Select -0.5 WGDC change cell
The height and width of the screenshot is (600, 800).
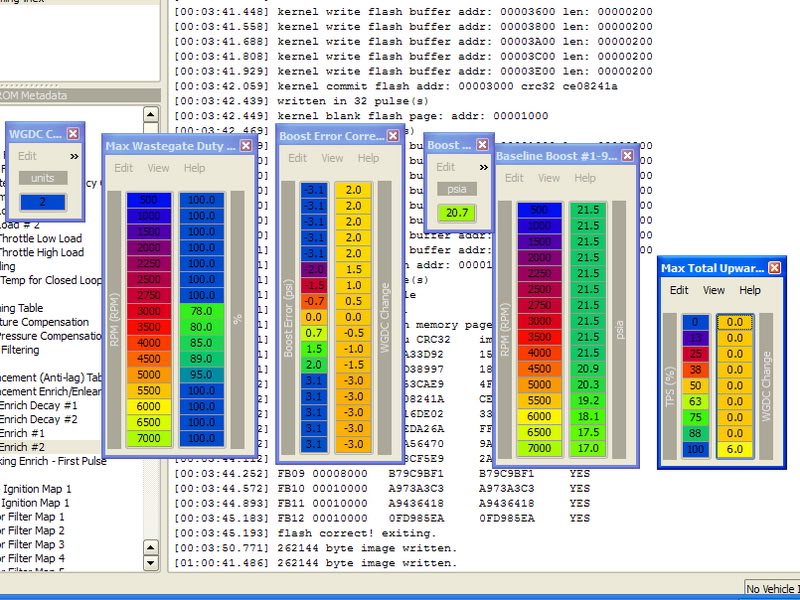(x=353, y=333)
